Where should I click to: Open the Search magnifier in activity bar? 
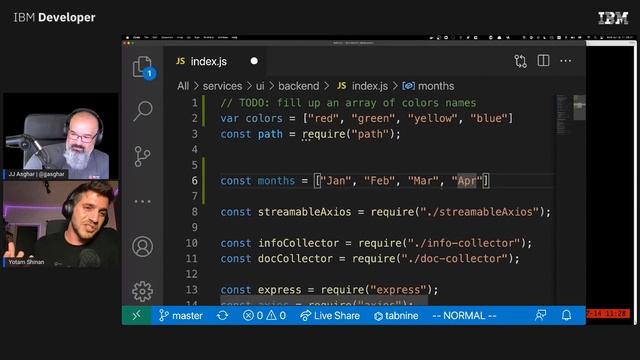(142, 111)
